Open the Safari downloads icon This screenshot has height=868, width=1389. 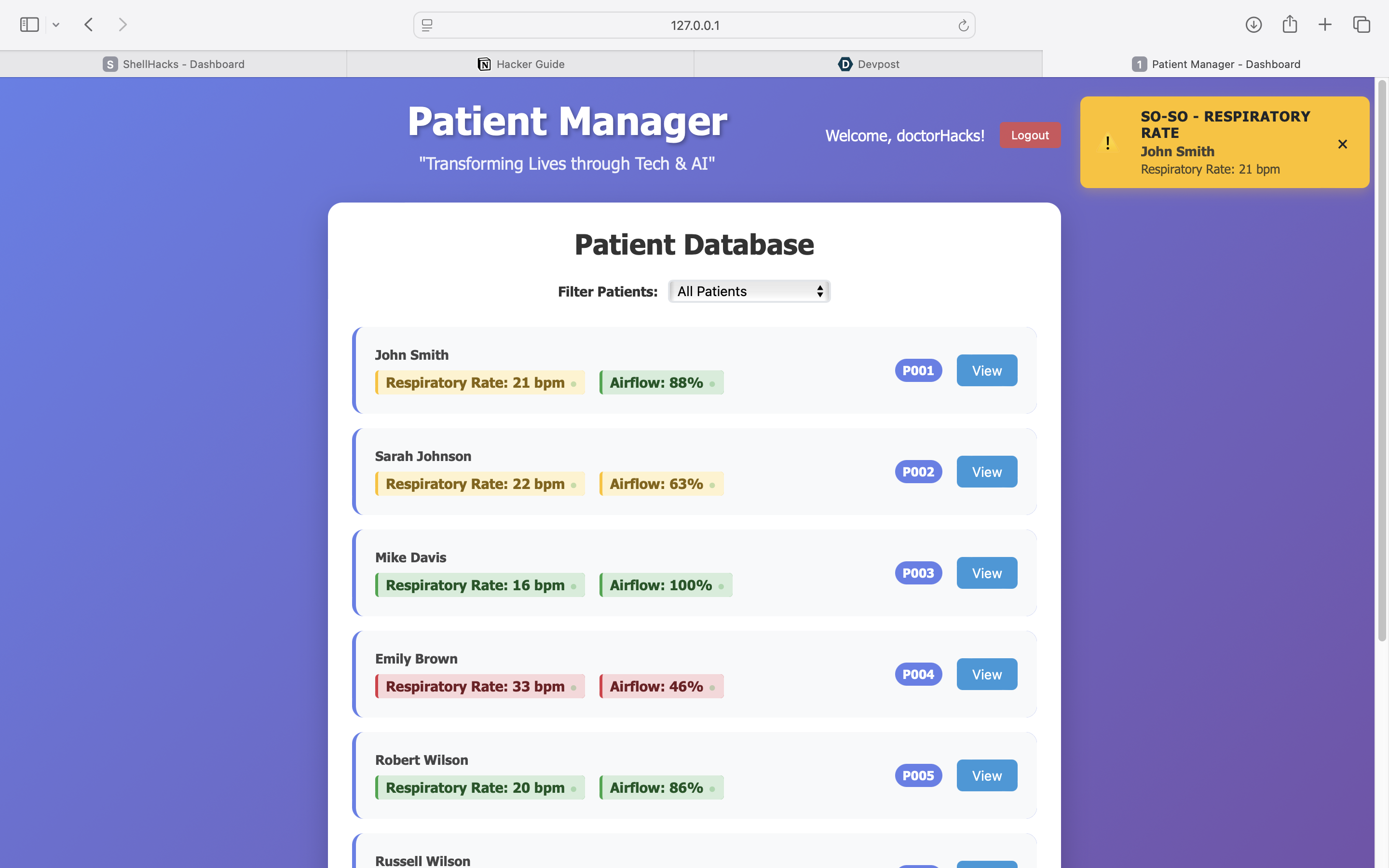click(x=1253, y=25)
